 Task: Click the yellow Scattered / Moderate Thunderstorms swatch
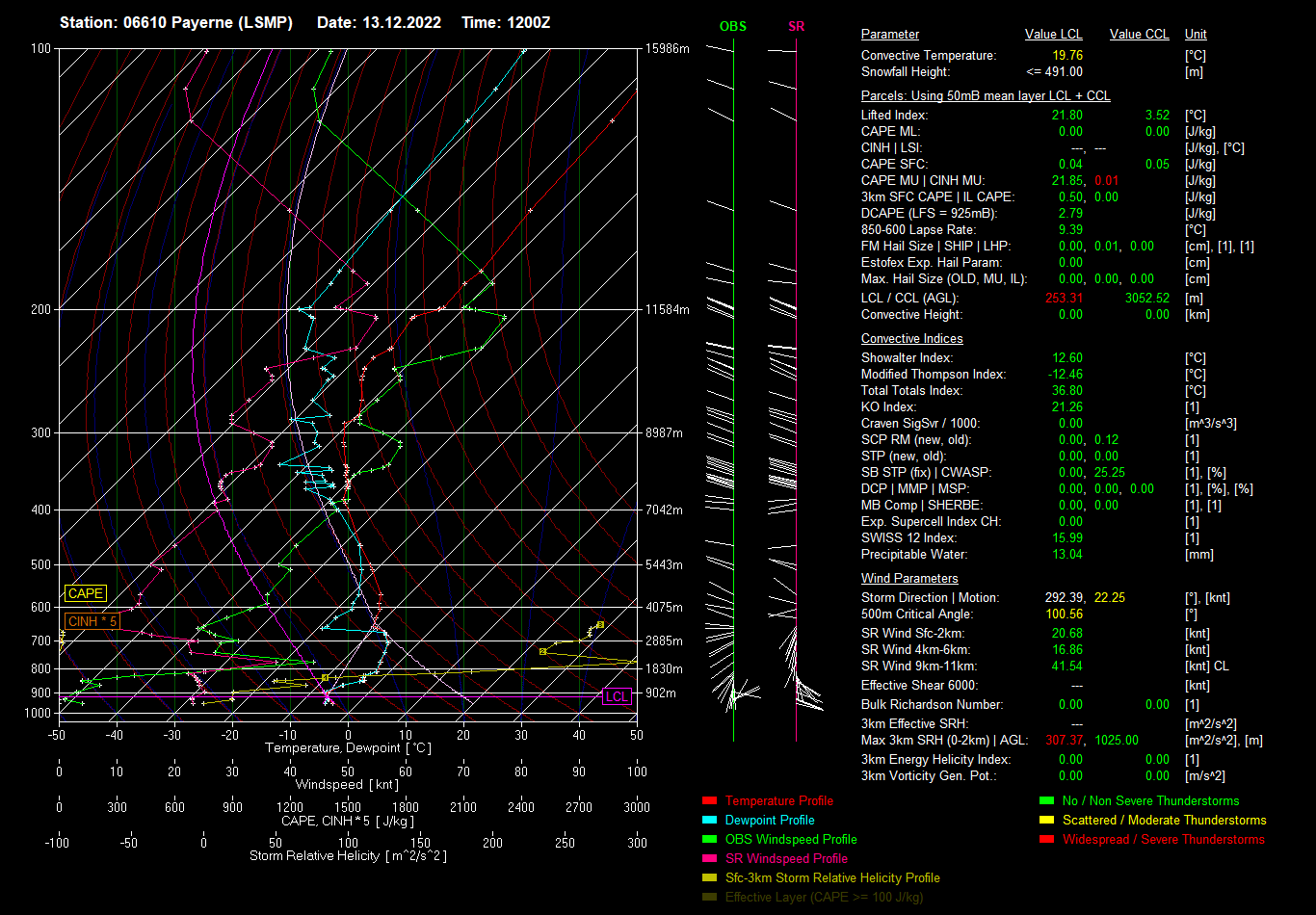tap(1046, 821)
